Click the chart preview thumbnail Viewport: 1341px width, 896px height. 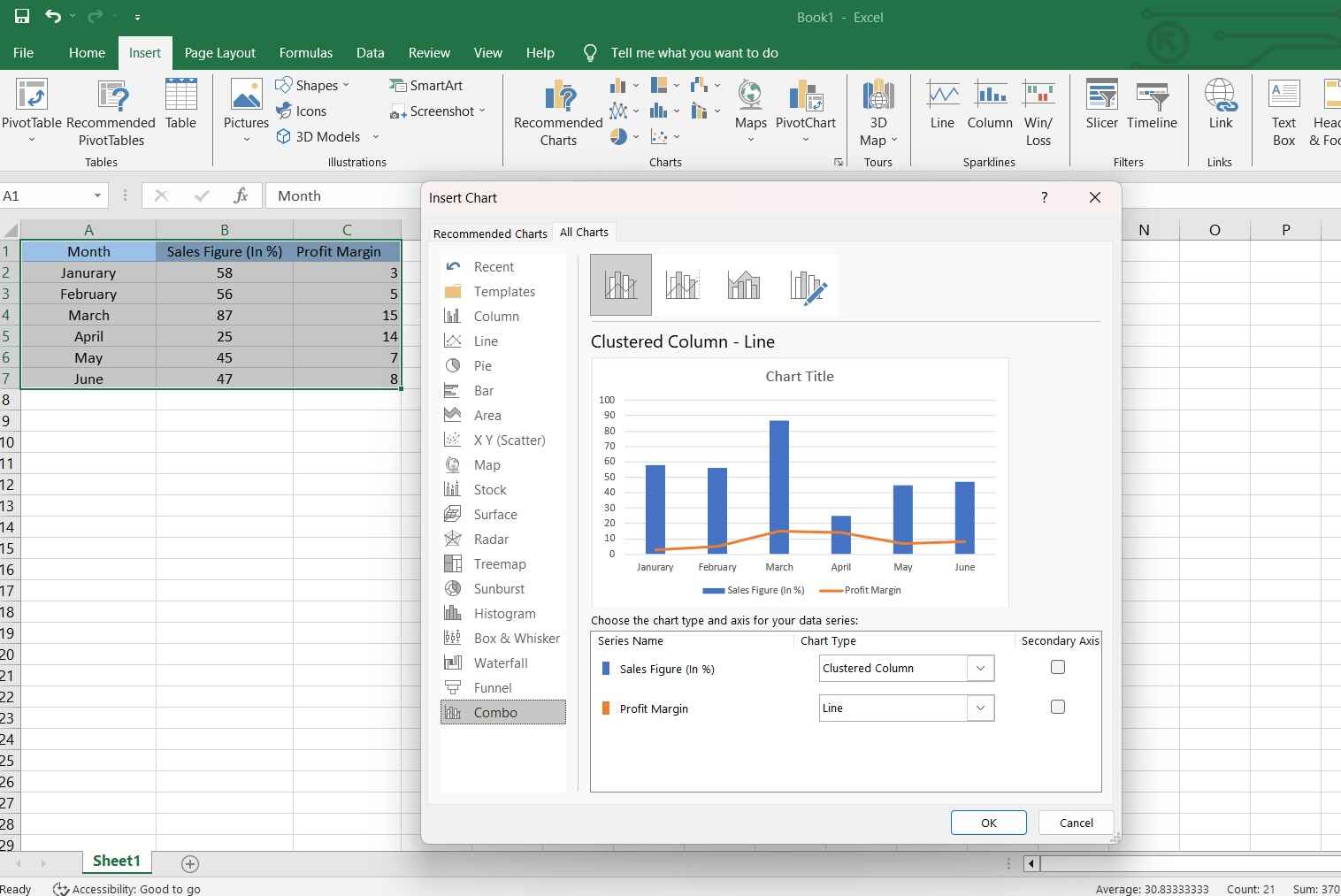800,483
